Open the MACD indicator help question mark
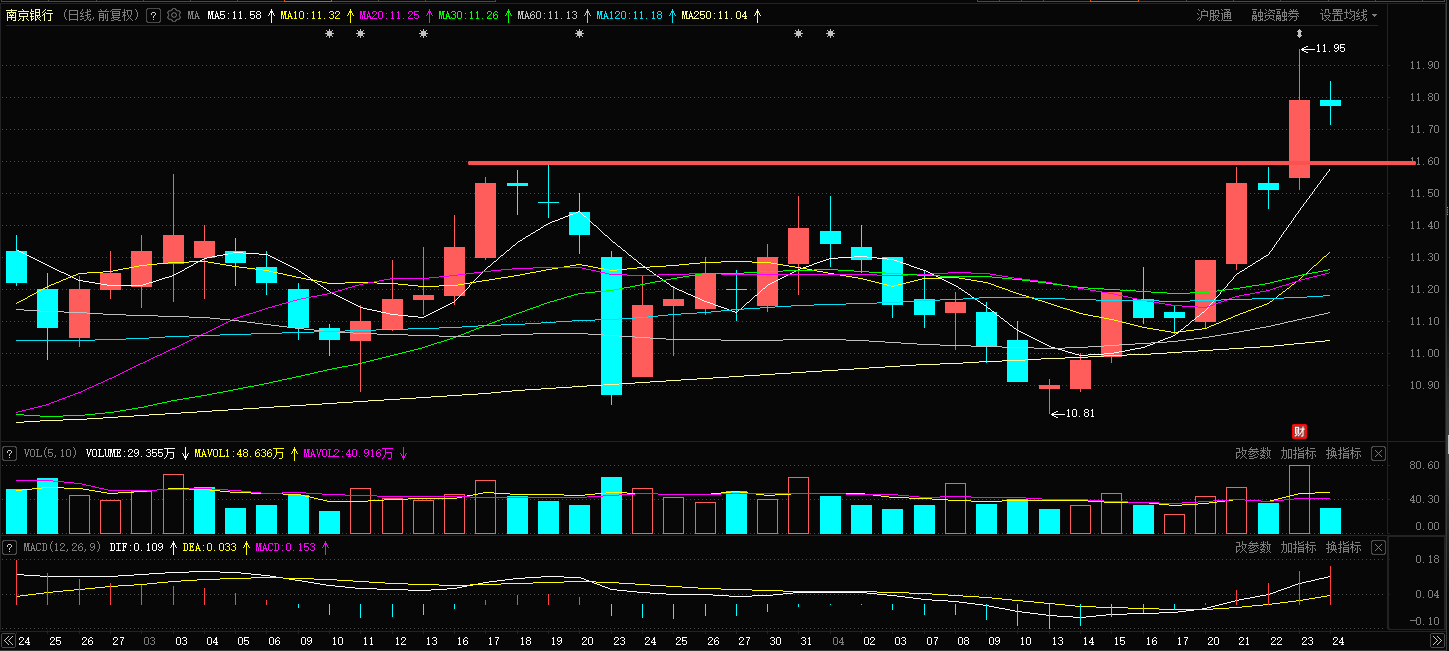The height and width of the screenshot is (651, 1449). 10,547
